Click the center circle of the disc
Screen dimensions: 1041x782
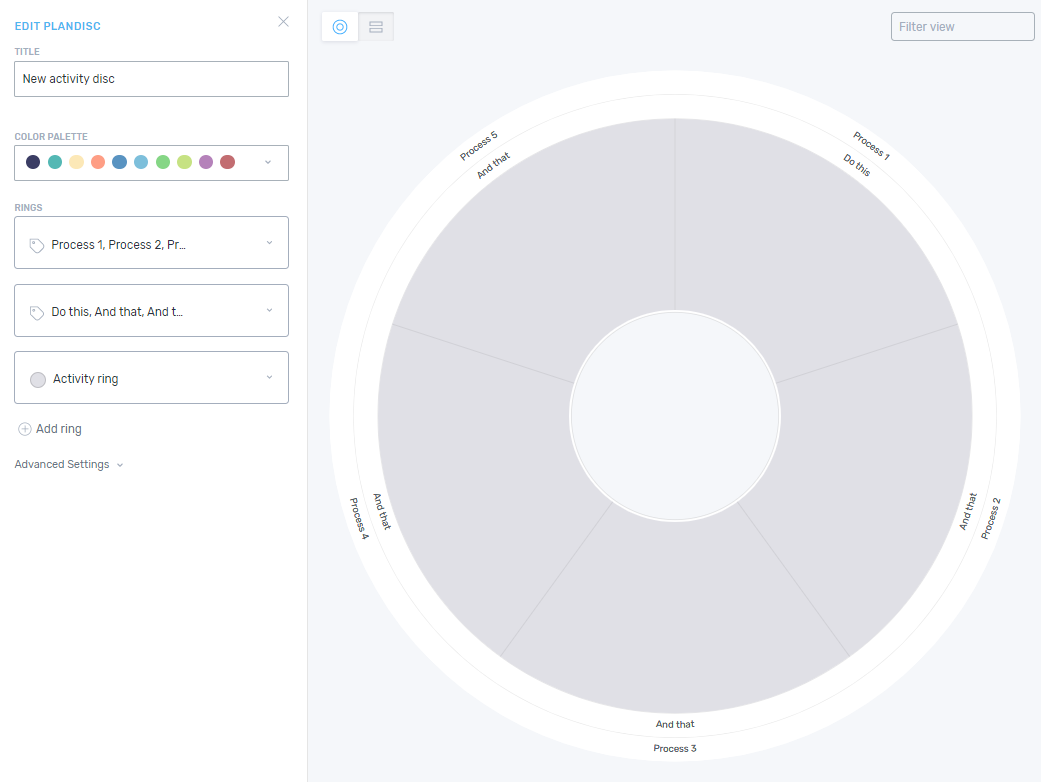[x=675, y=415]
